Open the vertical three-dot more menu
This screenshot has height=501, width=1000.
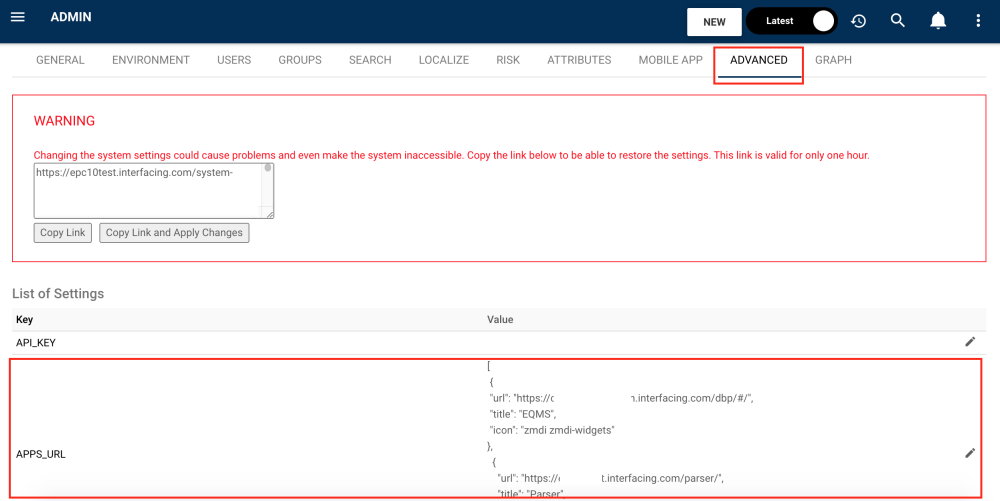978,21
